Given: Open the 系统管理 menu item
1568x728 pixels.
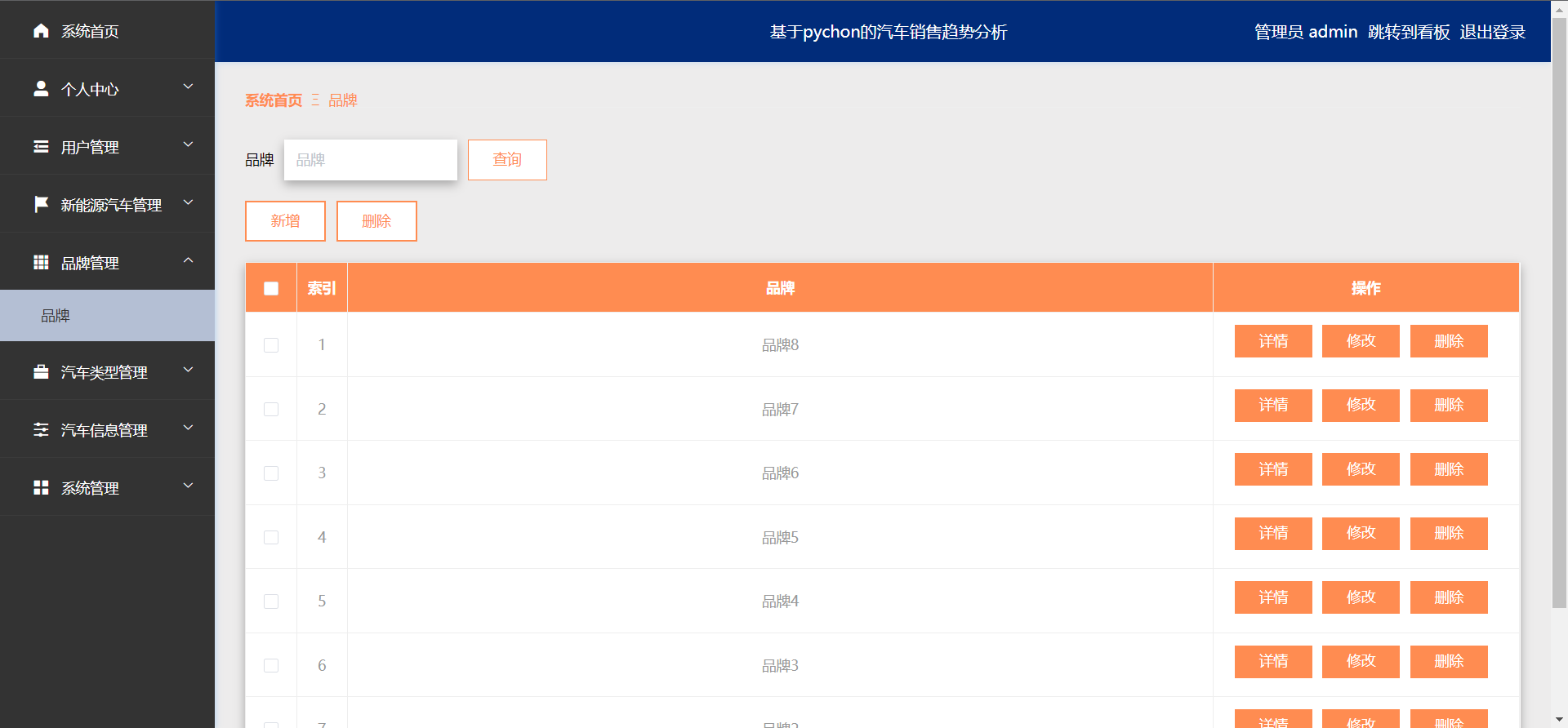Looking at the screenshot, I should coord(107,486).
